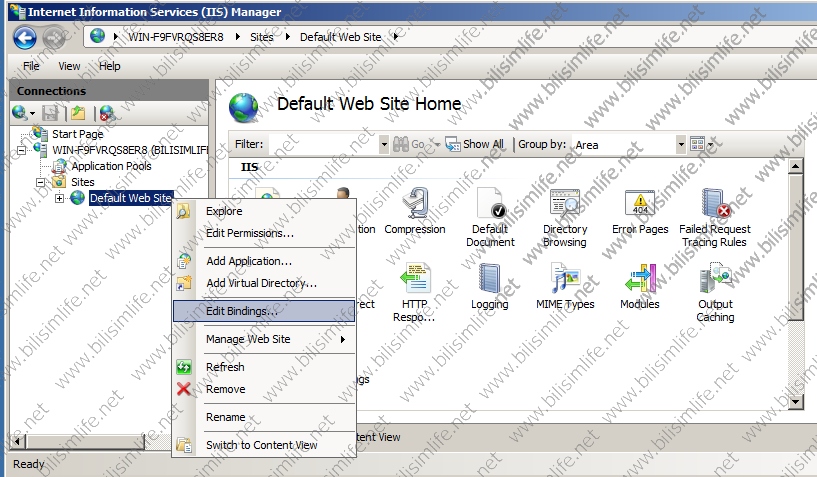
Task: Open the MIME Types feature
Action: point(565,287)
